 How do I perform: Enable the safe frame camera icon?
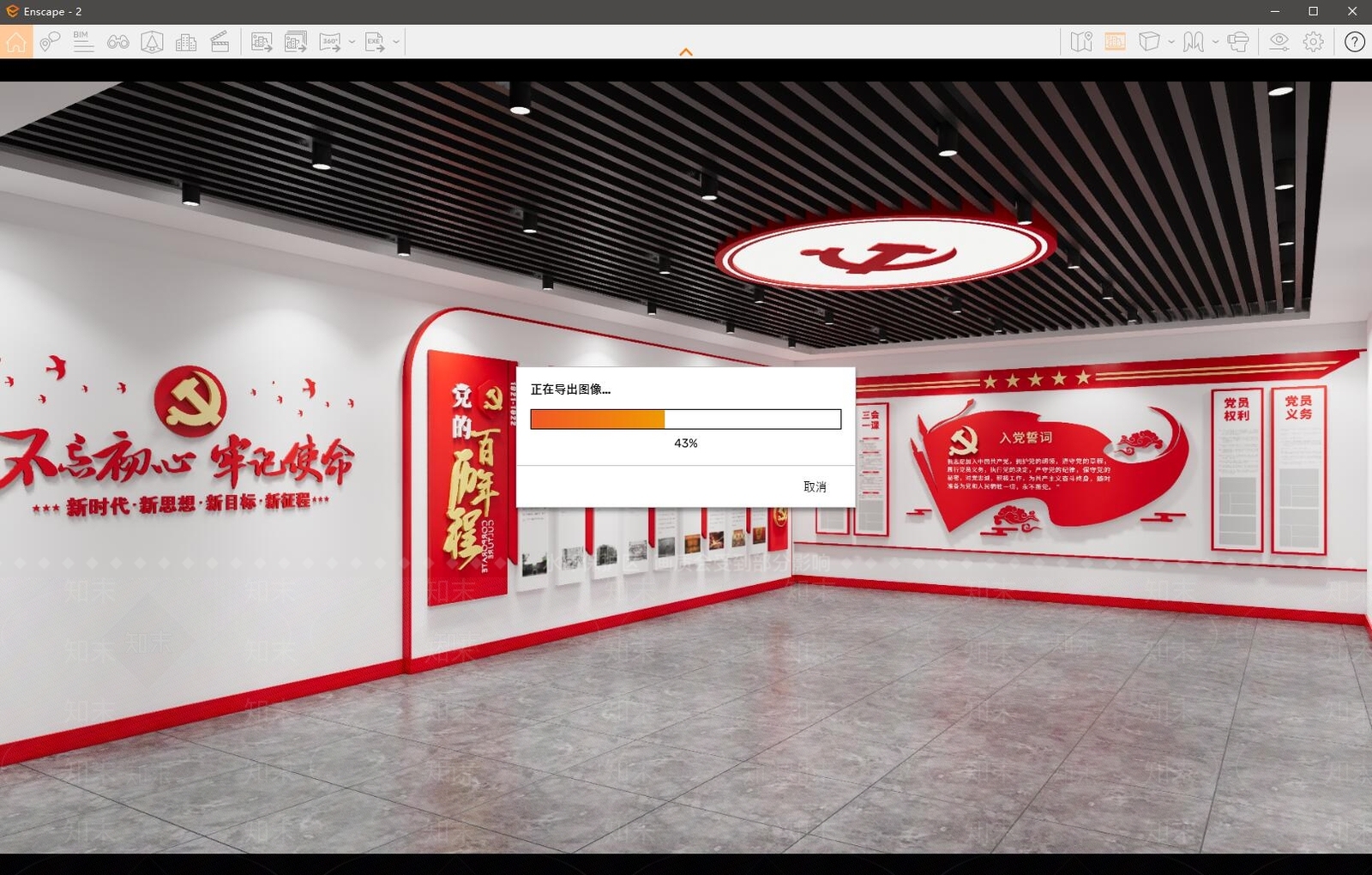152,41
